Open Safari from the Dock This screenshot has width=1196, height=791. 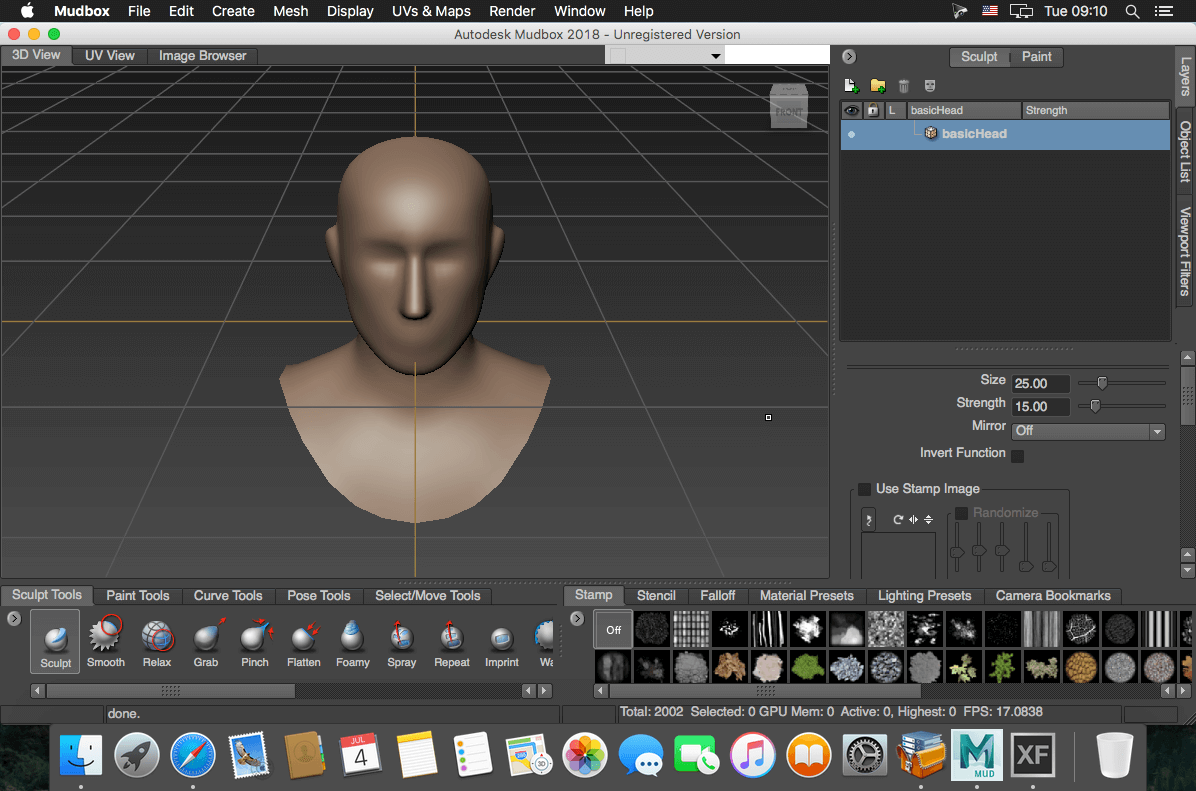(x=192, y=755)
